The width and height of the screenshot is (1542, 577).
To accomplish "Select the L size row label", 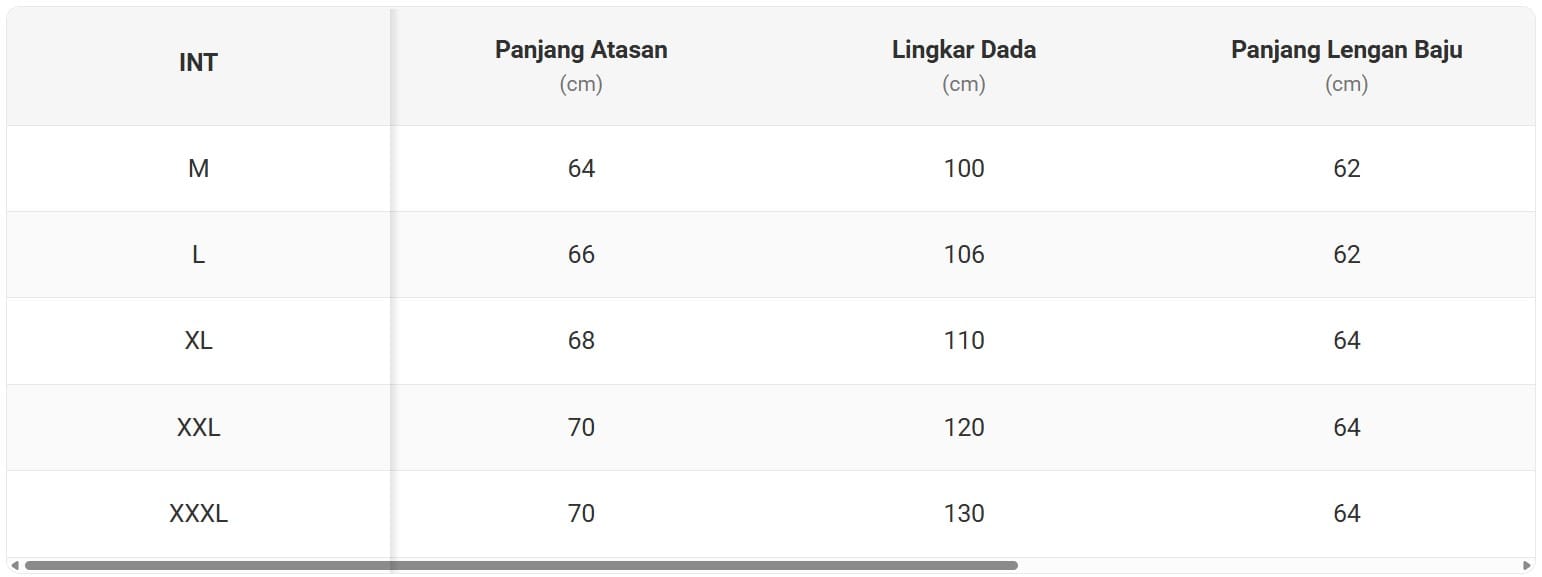I will click(198, 255).
